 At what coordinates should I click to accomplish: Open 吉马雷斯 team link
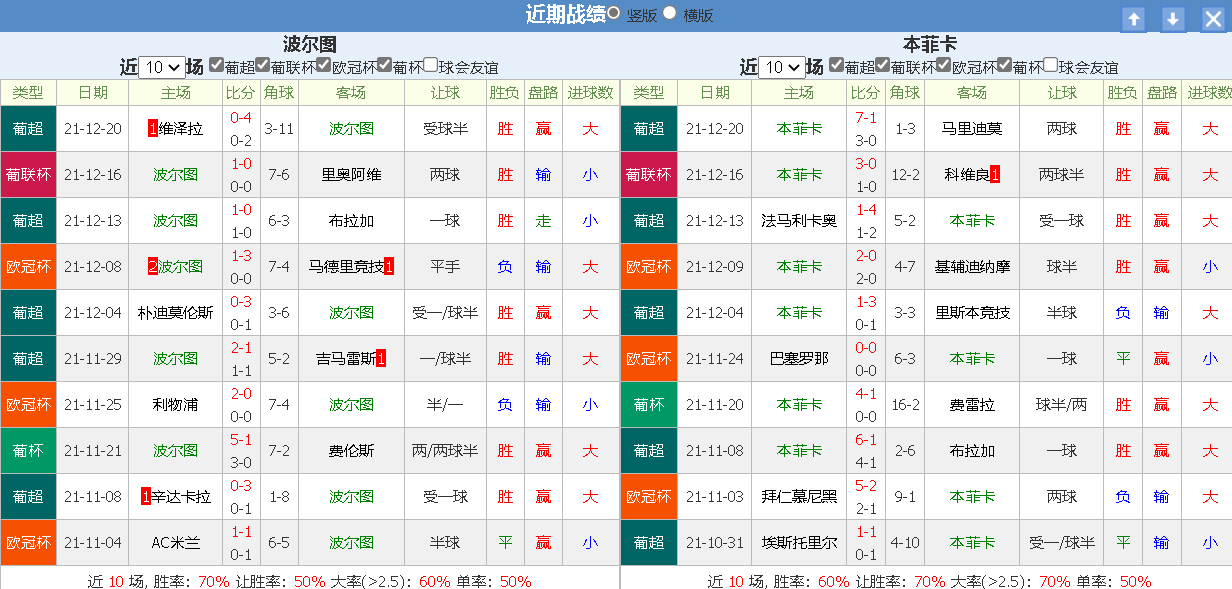[346, 359]
